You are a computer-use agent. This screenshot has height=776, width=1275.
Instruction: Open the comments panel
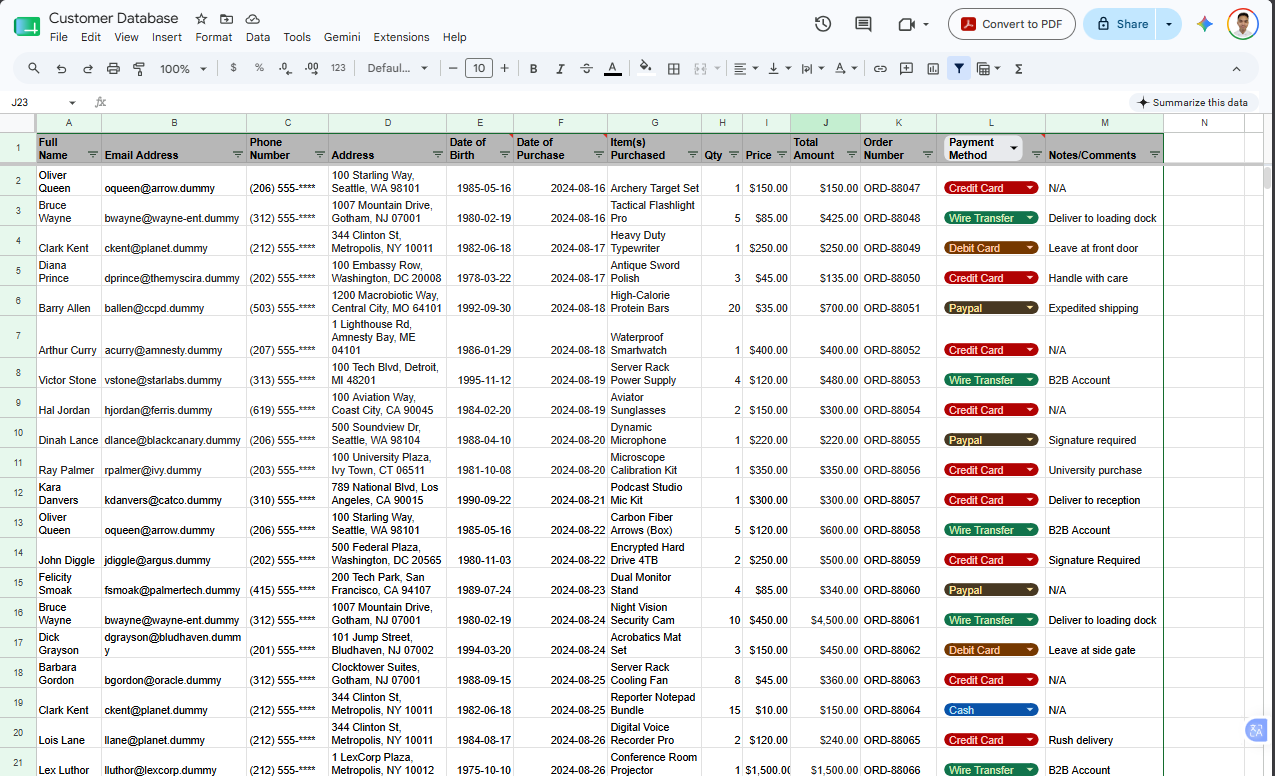[x=863, y=24]
